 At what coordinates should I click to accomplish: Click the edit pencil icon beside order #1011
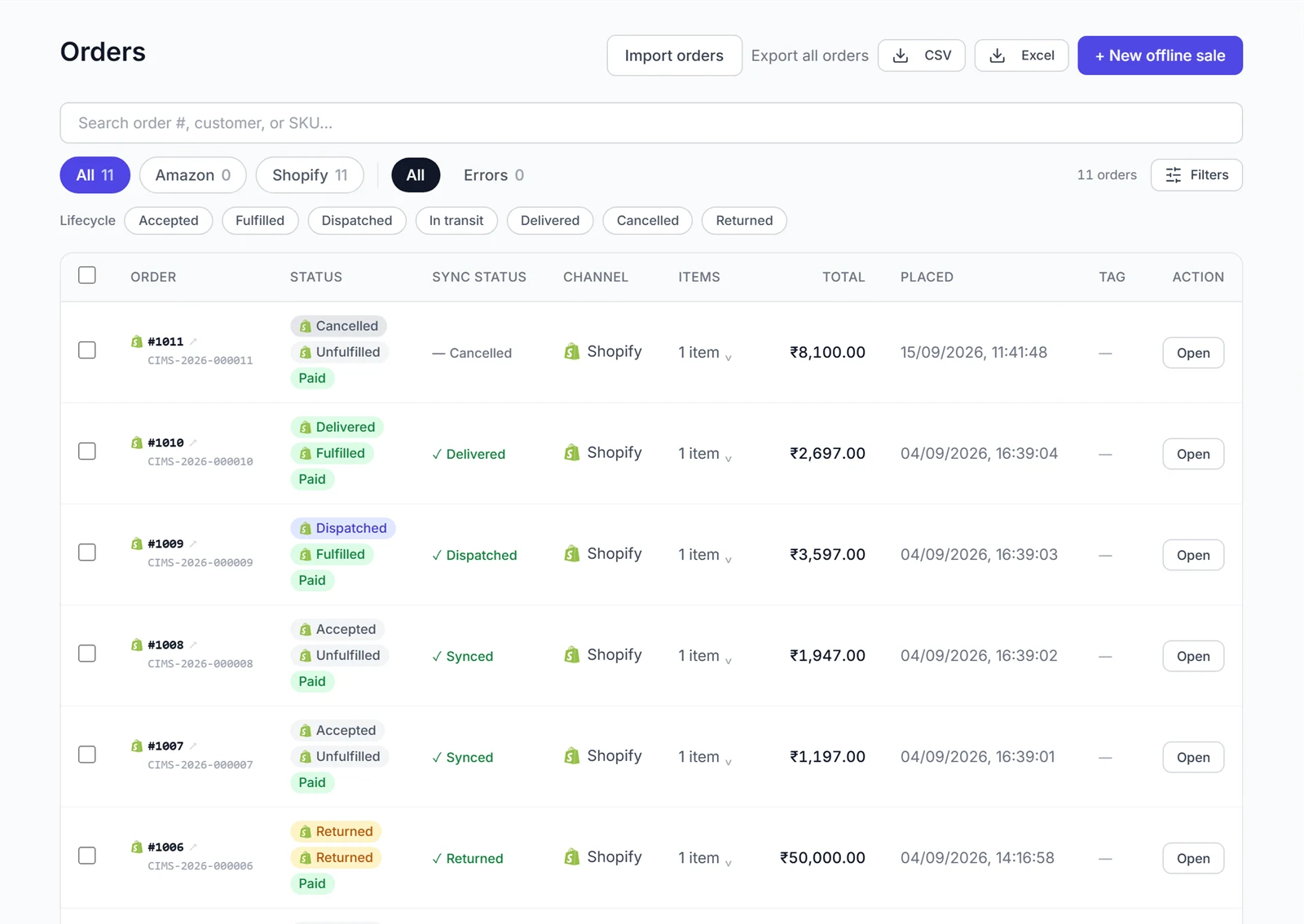tap(193, 341)
